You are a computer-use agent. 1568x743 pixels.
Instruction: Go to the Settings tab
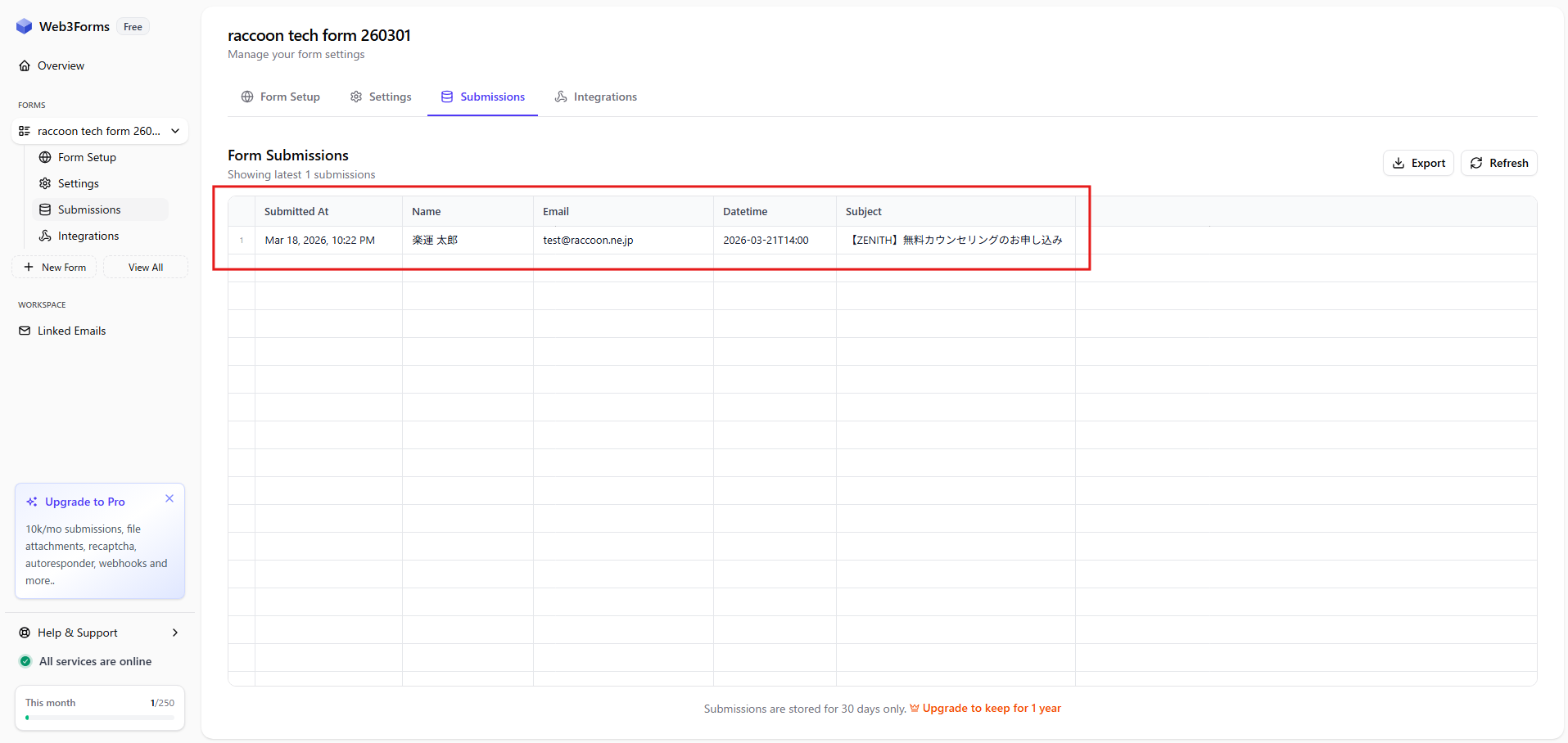(x=381, y=97)
